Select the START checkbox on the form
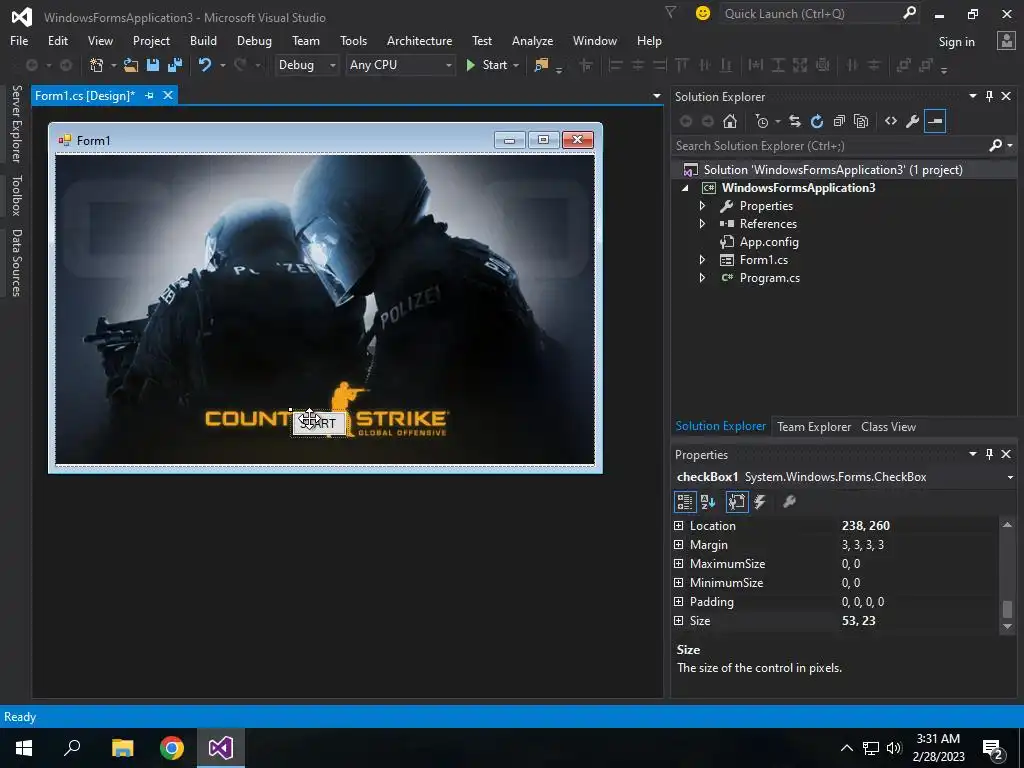1024x768 pixels. [319, 423]
